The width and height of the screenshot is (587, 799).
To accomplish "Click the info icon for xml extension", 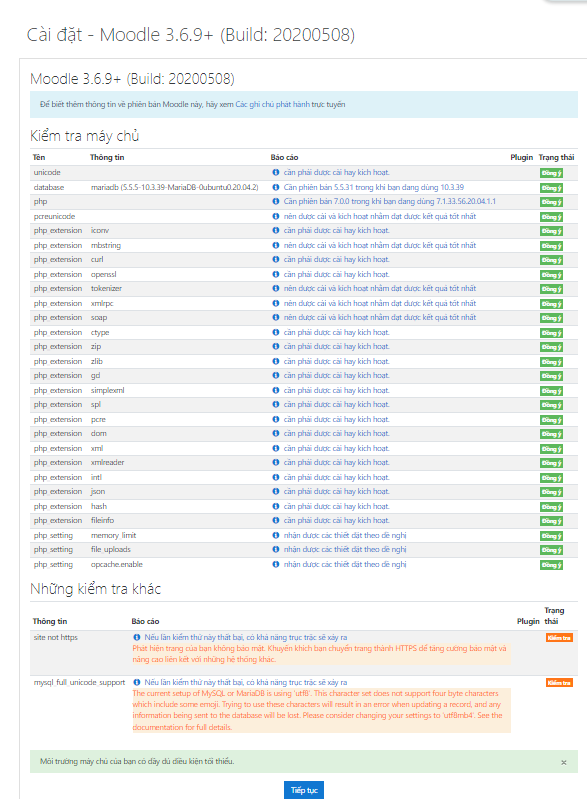I will point(276,448).
